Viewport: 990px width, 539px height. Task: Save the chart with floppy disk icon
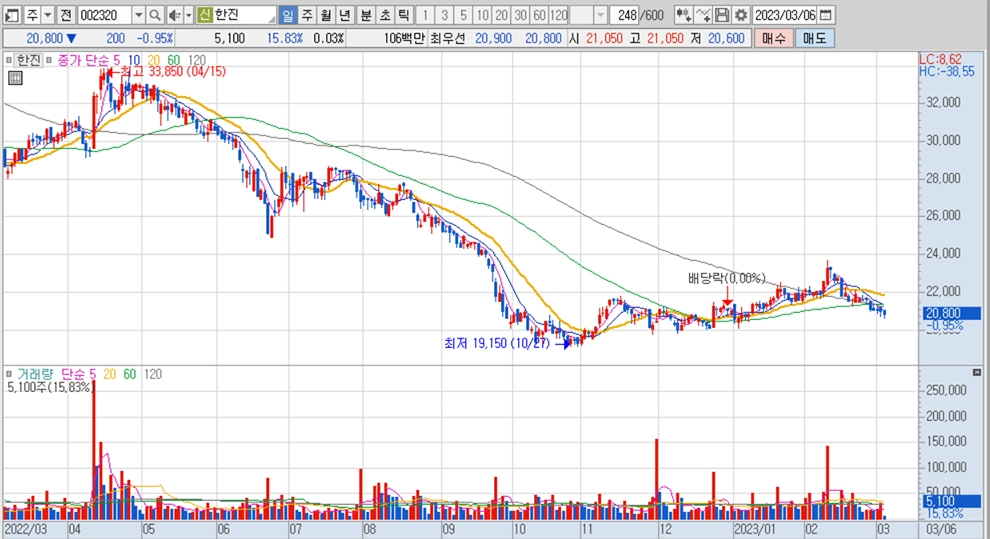pos(722,16)
